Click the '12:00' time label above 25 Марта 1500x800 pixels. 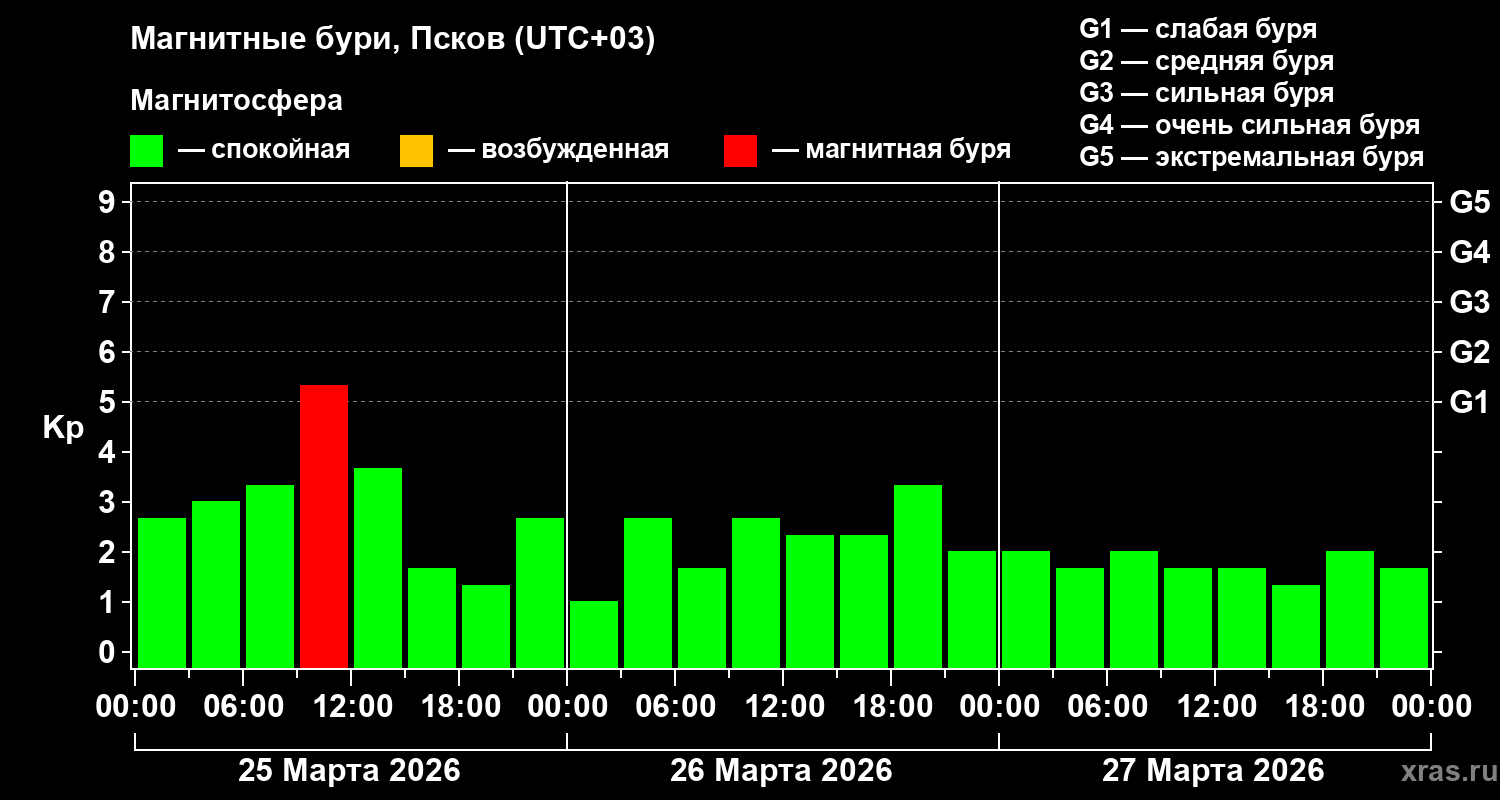click(x=351, y=707)
